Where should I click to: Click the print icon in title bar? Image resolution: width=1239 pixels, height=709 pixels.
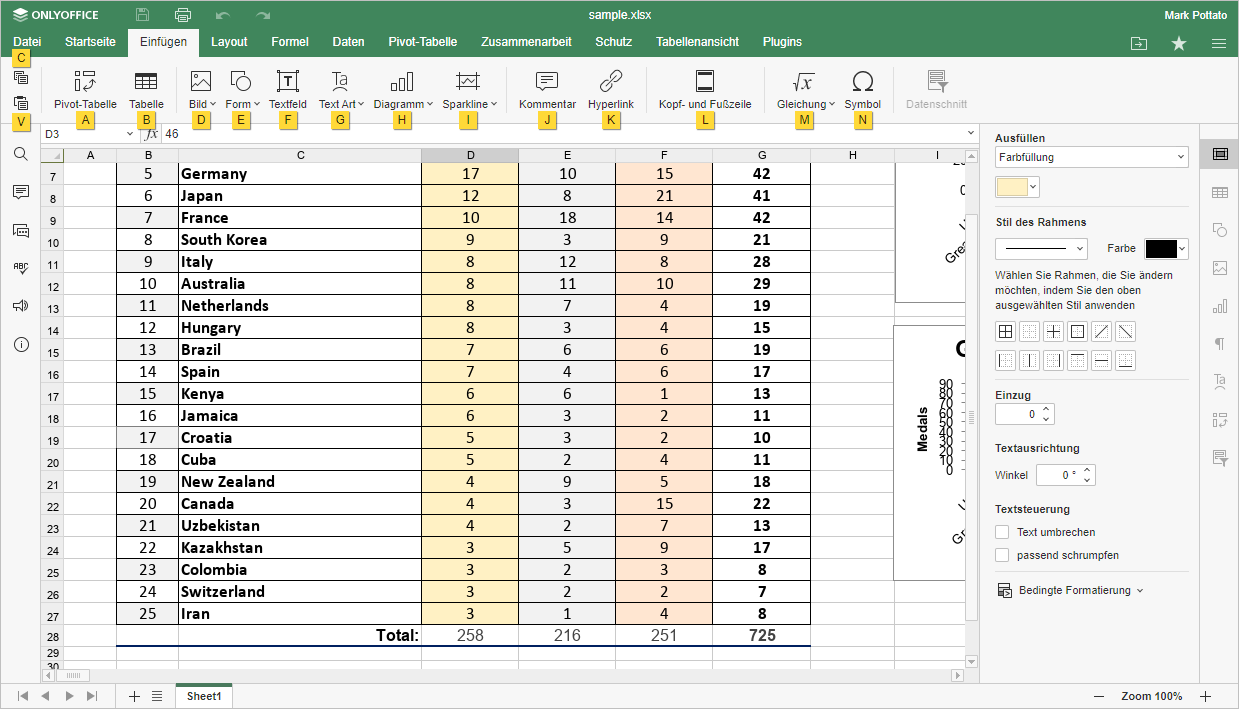[x=183, y=15]
